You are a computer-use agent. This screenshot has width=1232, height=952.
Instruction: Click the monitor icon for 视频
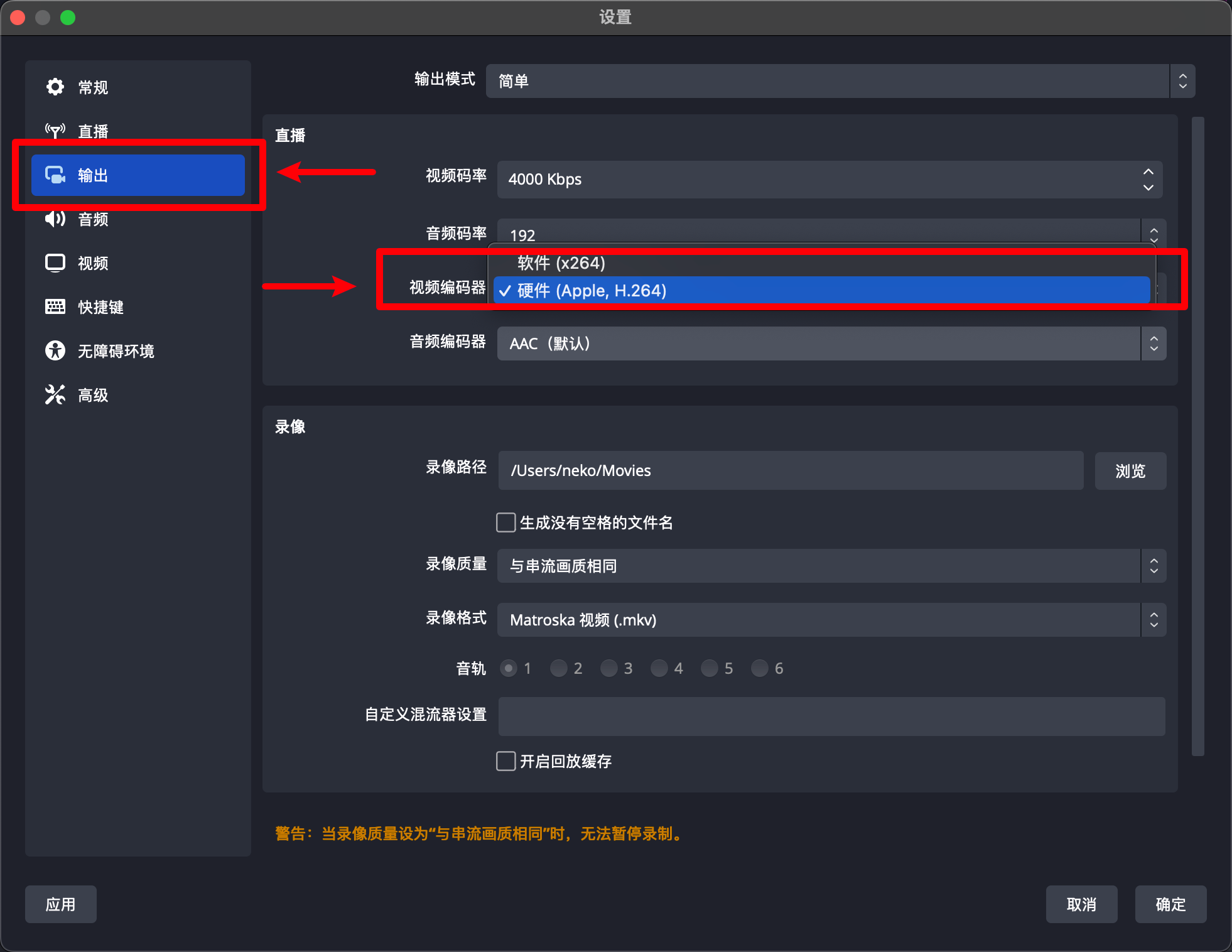[x=55, y=262]
